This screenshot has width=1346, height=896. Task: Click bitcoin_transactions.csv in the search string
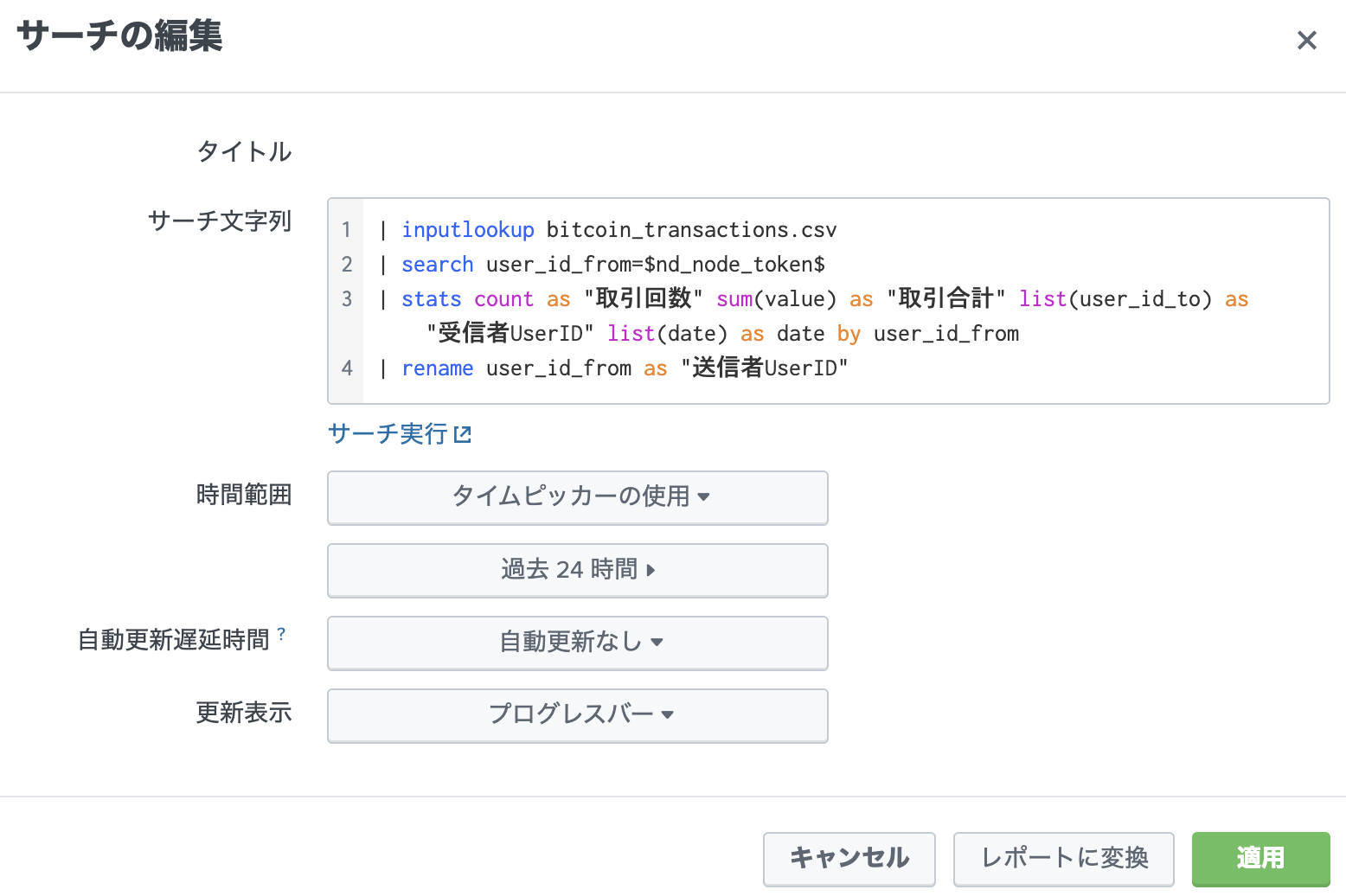[691, 230]
